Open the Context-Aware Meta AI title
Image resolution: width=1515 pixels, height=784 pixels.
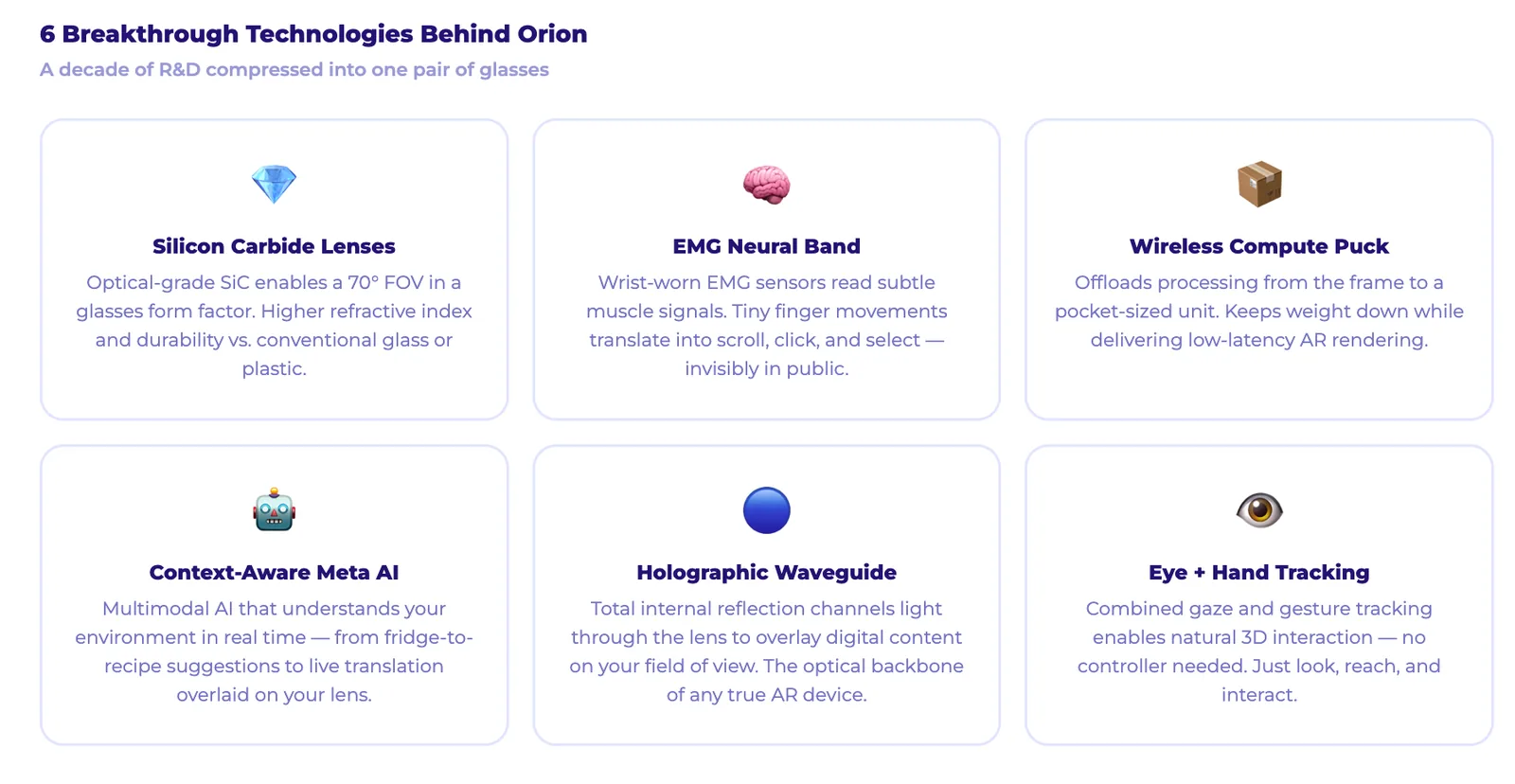(x=274, y=572)
